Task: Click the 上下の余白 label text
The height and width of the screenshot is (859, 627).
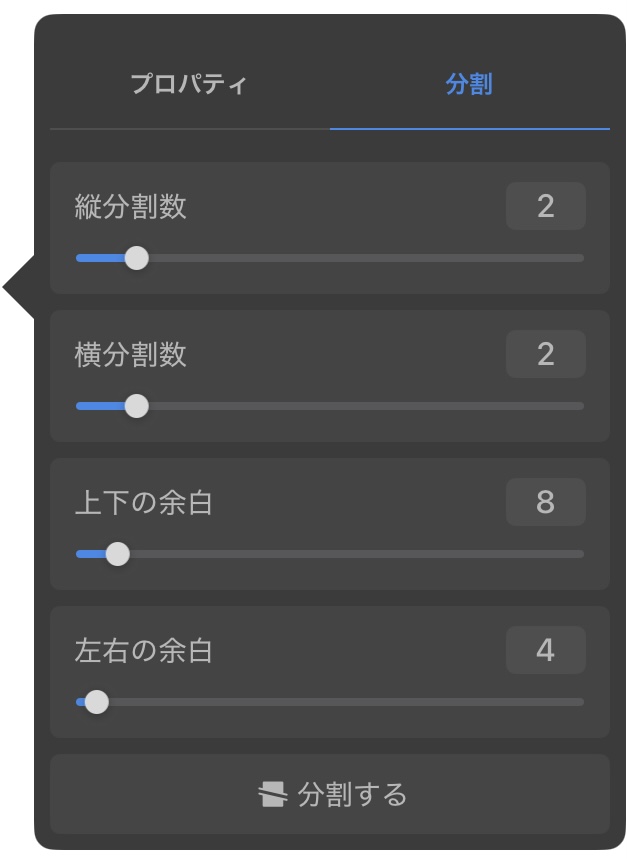Action: 143,502
